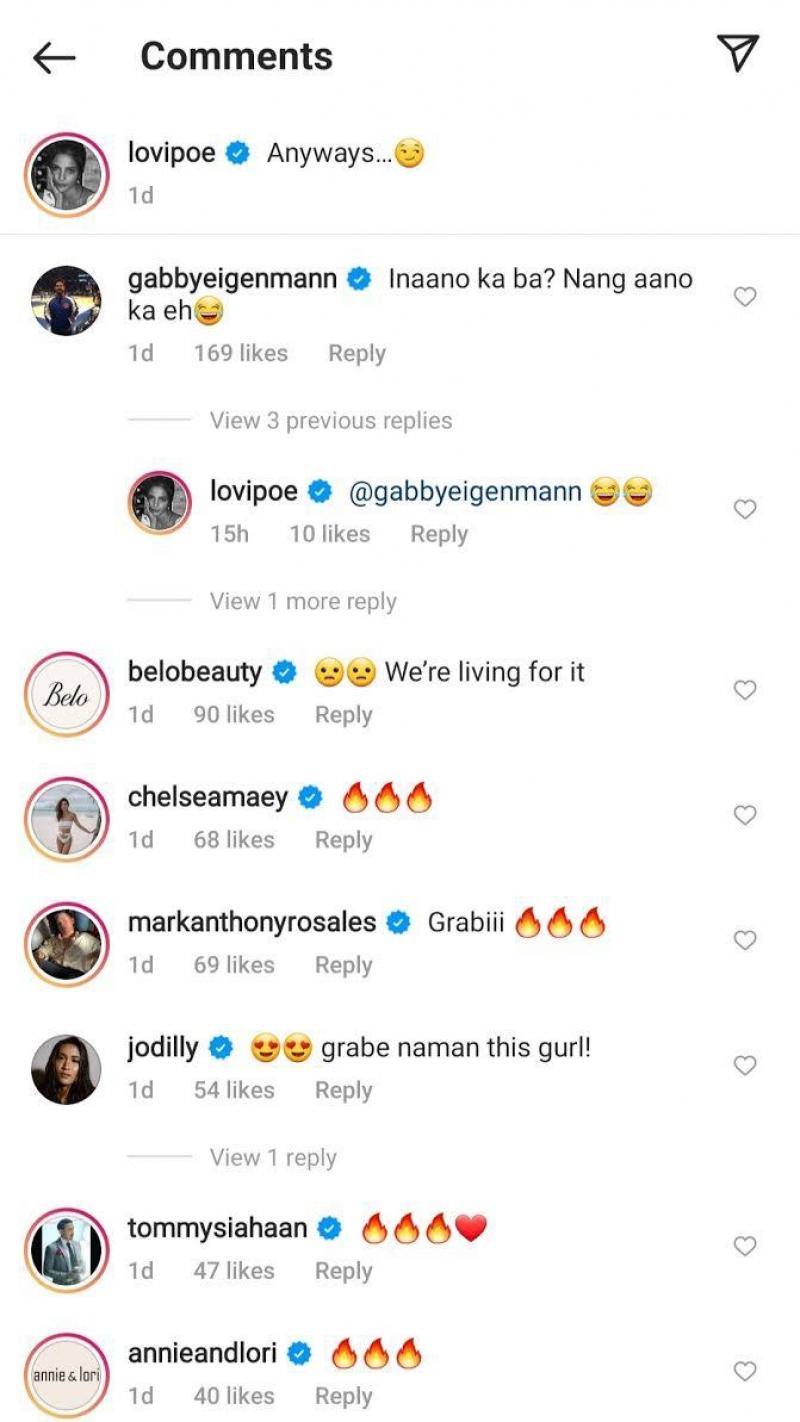This screenshot has width=800, height=1422.
Task: Reply to belobeauty's comment
Action: 343,715
